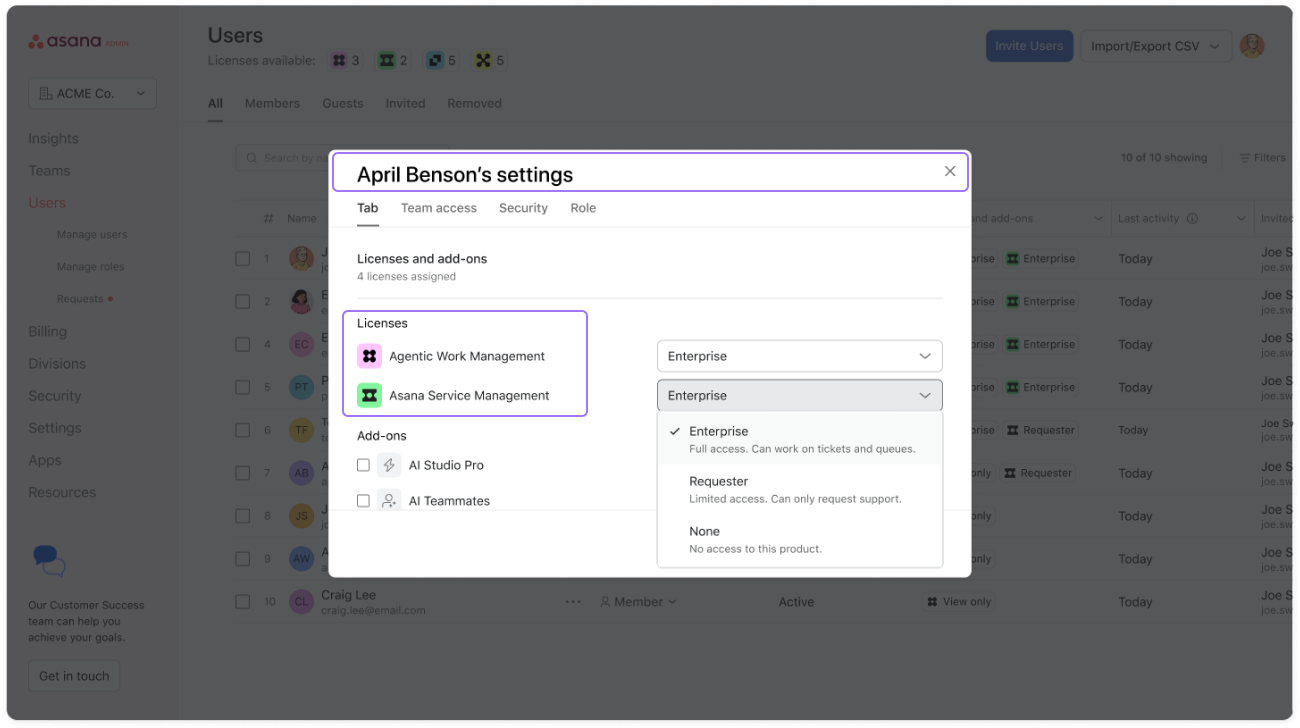This screenshot has height=728, width=1300.
Task: Show the Members users tab
Action: point(272,103)
